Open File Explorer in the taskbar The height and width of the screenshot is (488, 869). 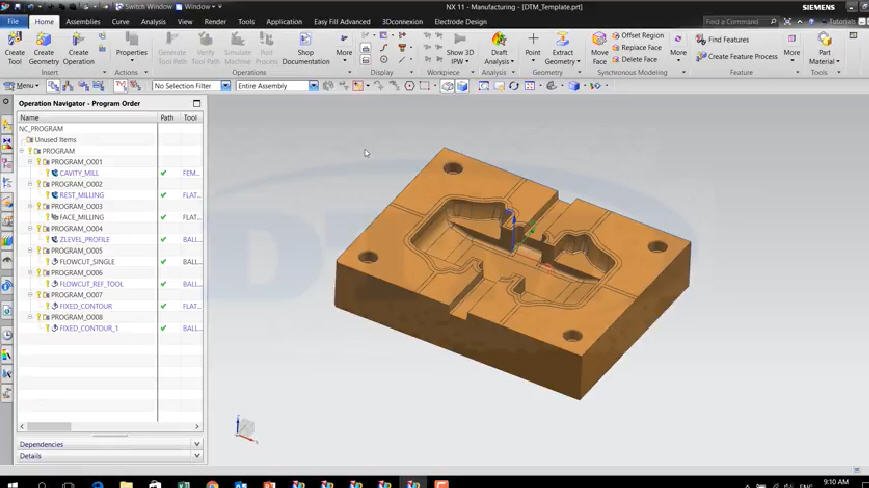pos(126,484)
